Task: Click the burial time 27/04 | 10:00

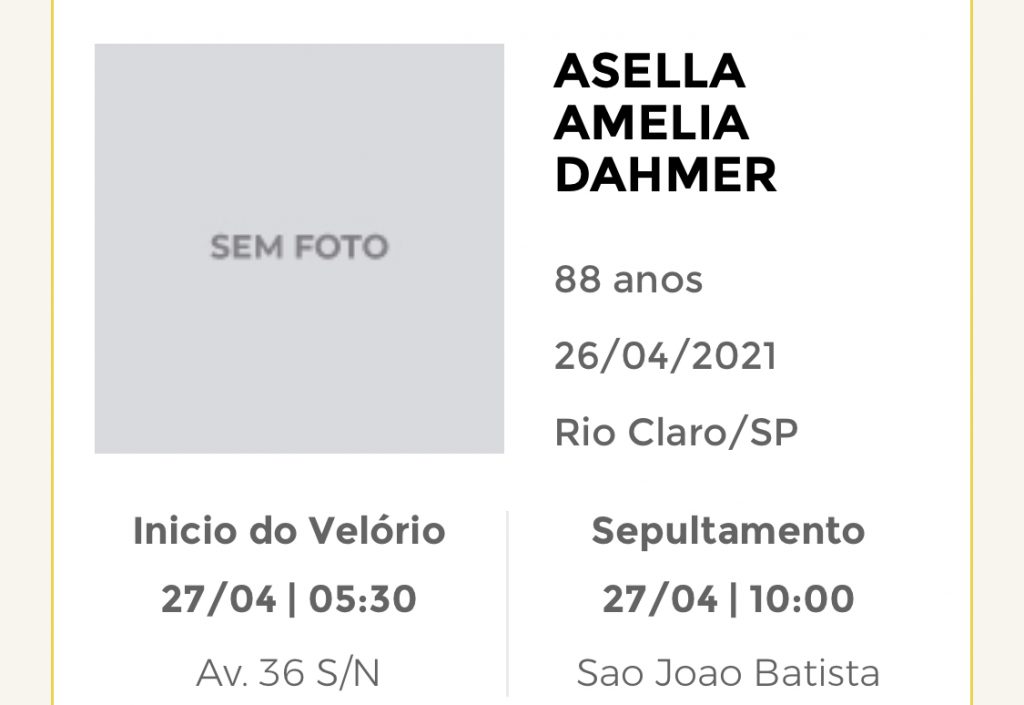Action: (x=728, y=599)
